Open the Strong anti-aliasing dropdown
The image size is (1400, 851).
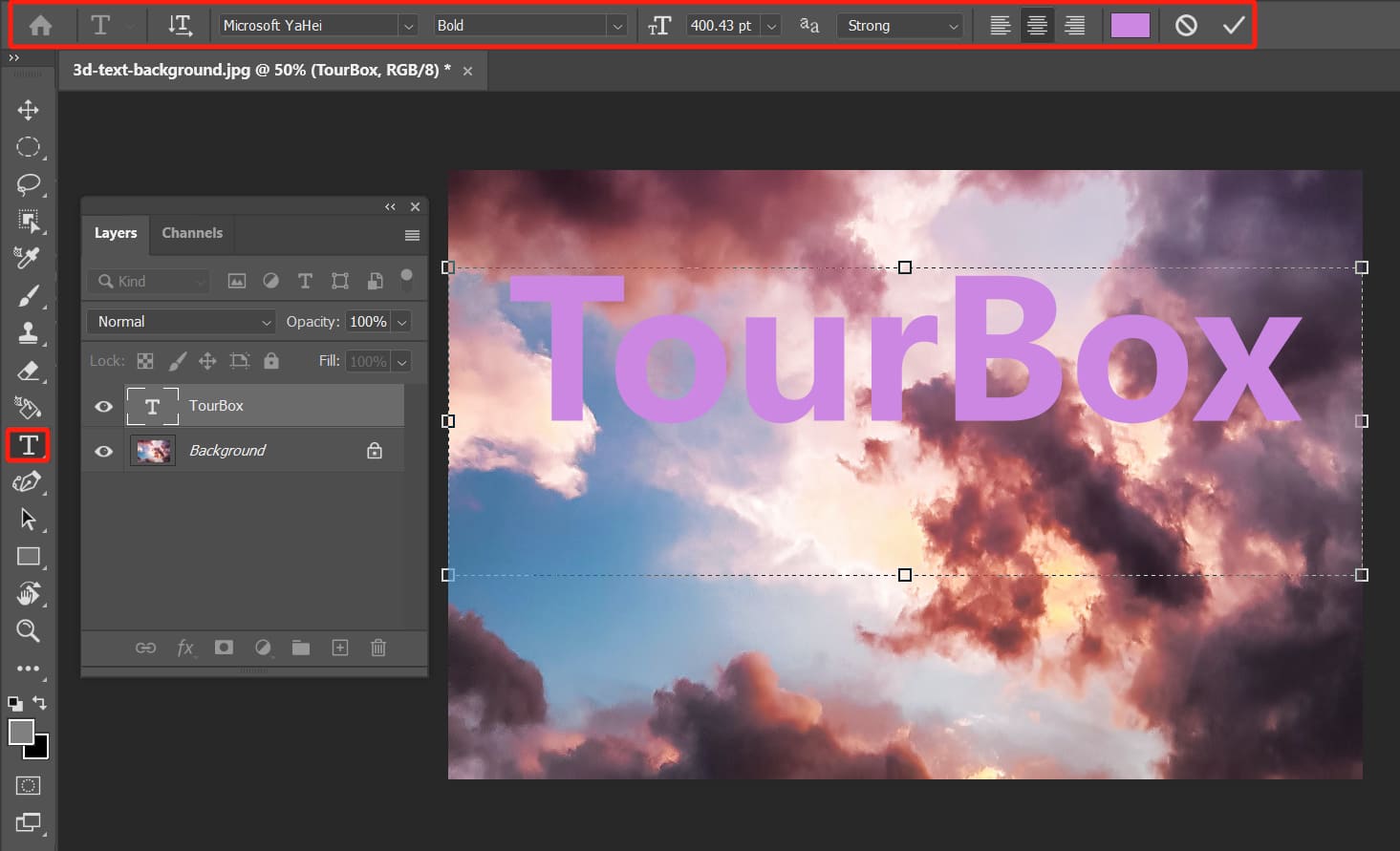[899, 26]
